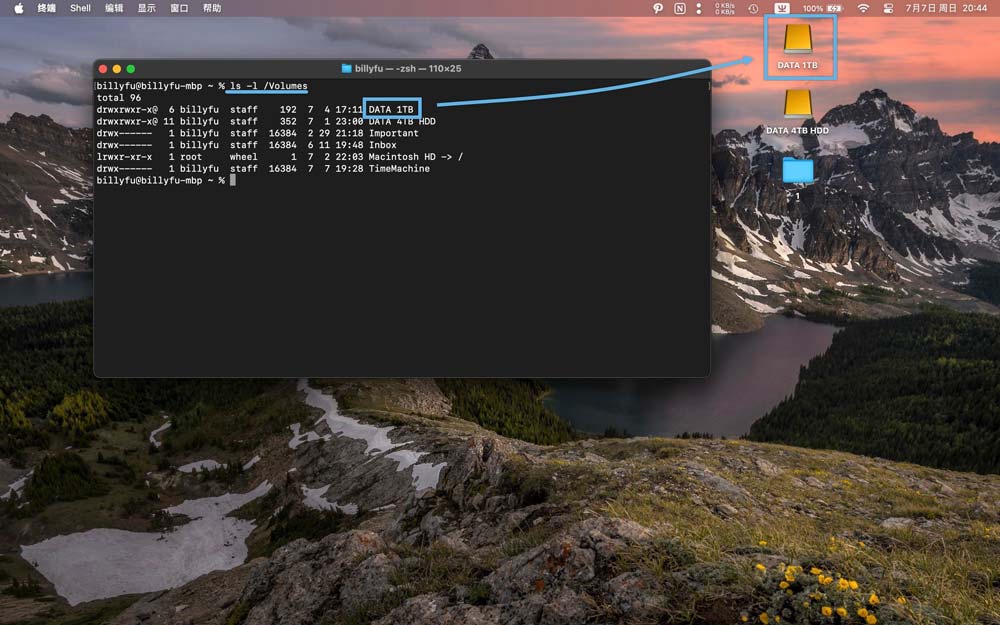Open the 编辑 menu
Viewport: 1000px width, 625px height.
tap(114, 8)
